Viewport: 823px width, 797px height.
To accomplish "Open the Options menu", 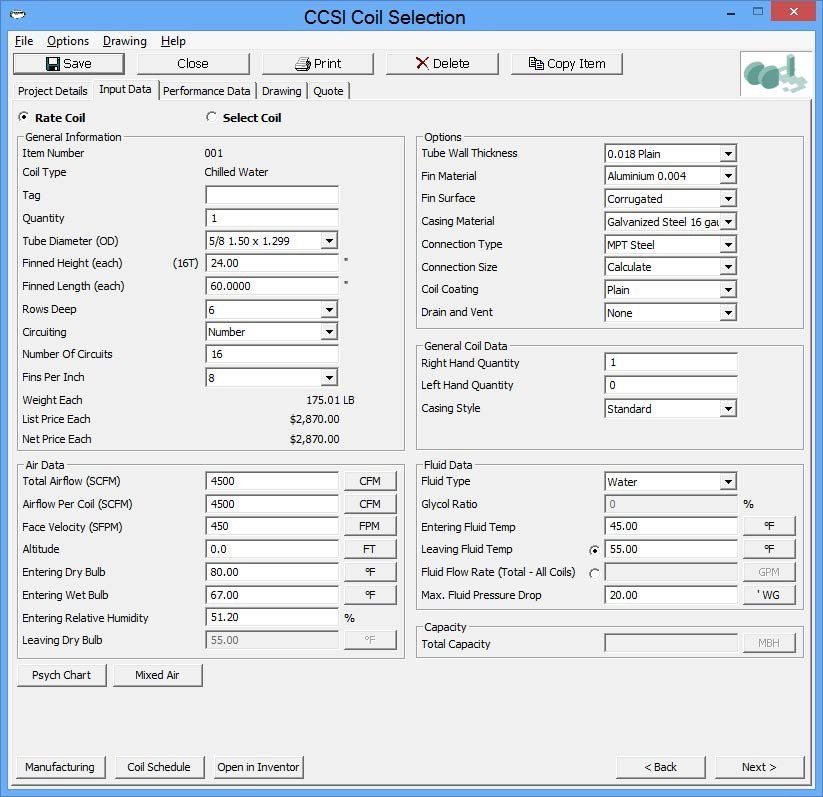I will [x=67, y=41].
